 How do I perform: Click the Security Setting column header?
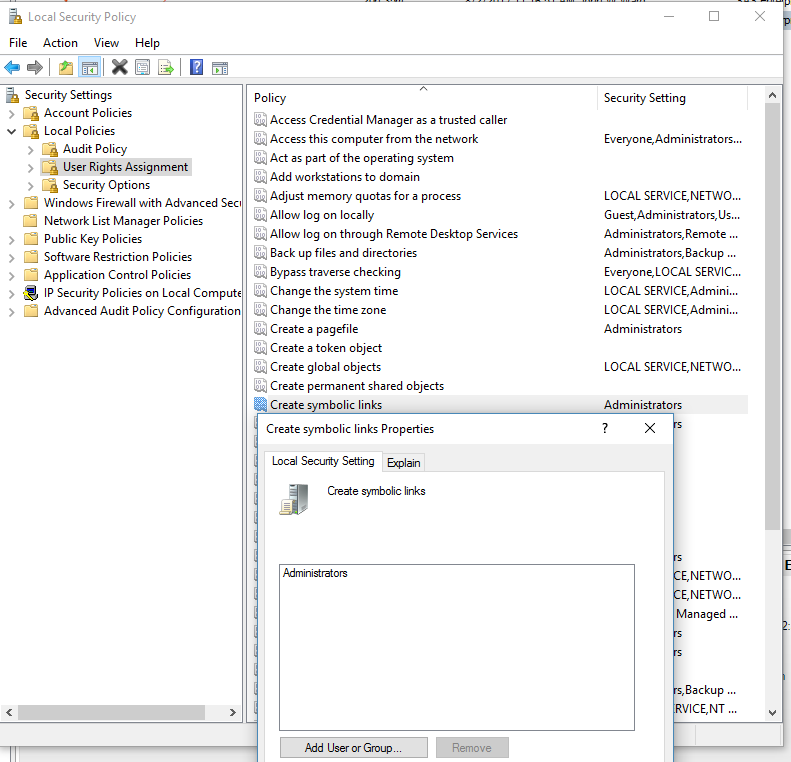point(645,98)
